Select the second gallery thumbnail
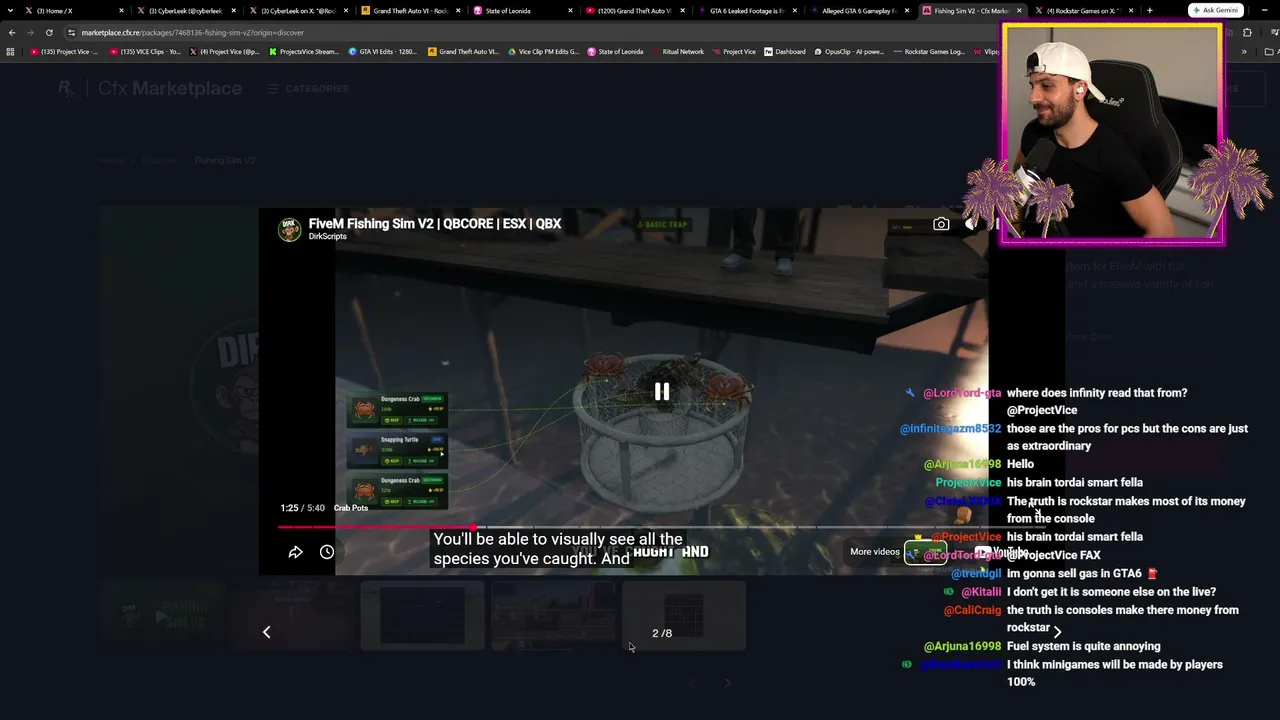 [293, 616]
